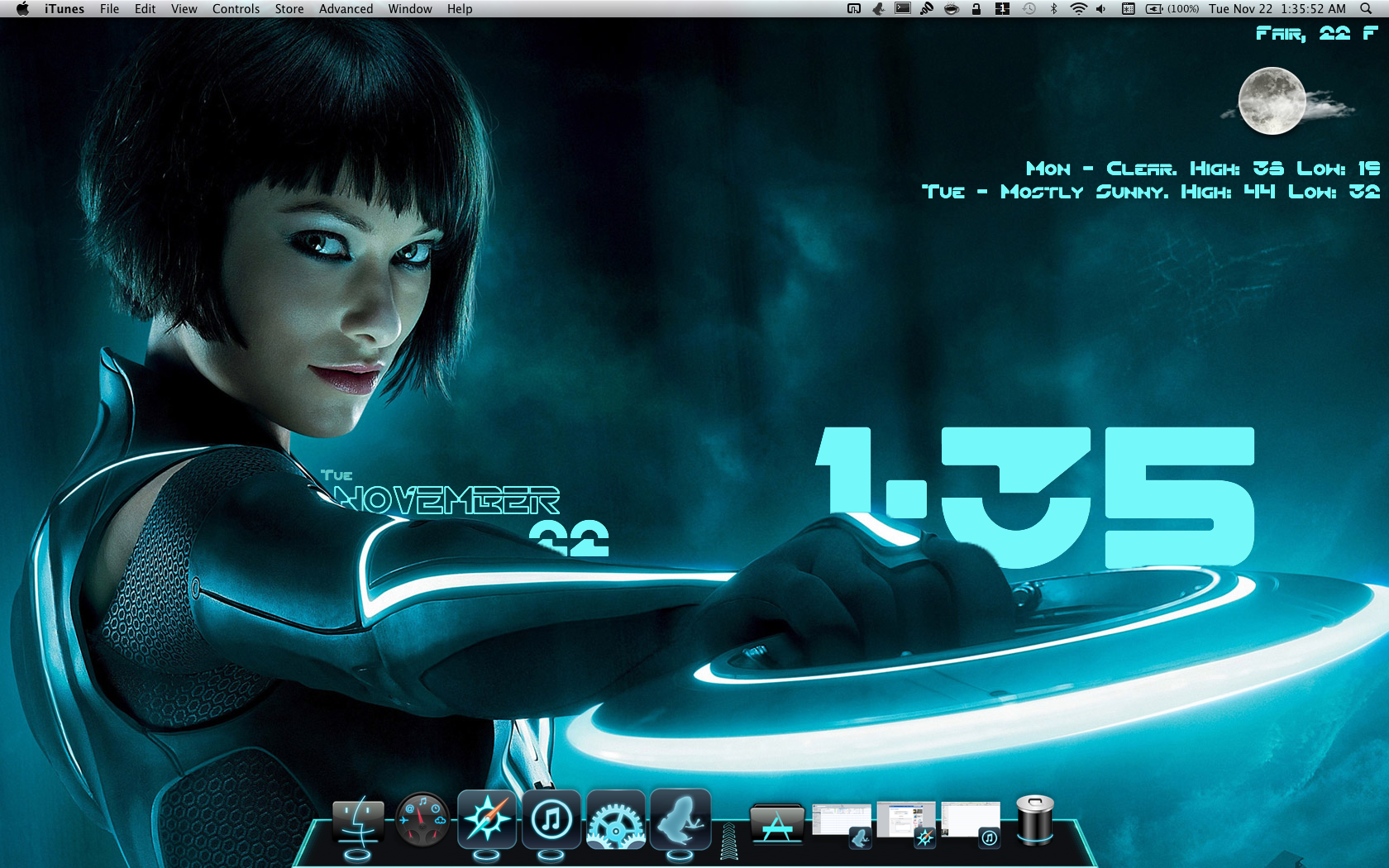Image resolution: width=1389 pixels, height=868 pixels.
Task: Open the File menu
Action: pos(109,9)
